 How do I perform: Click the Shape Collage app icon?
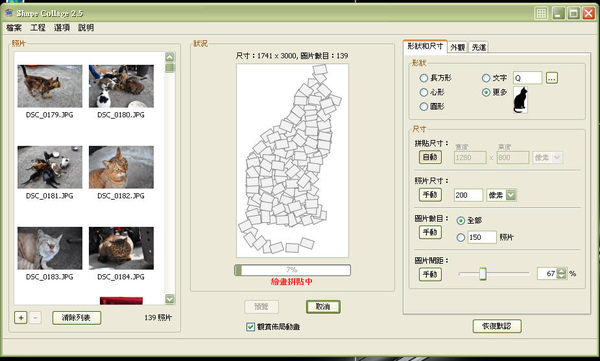click(x=9, y=13)
